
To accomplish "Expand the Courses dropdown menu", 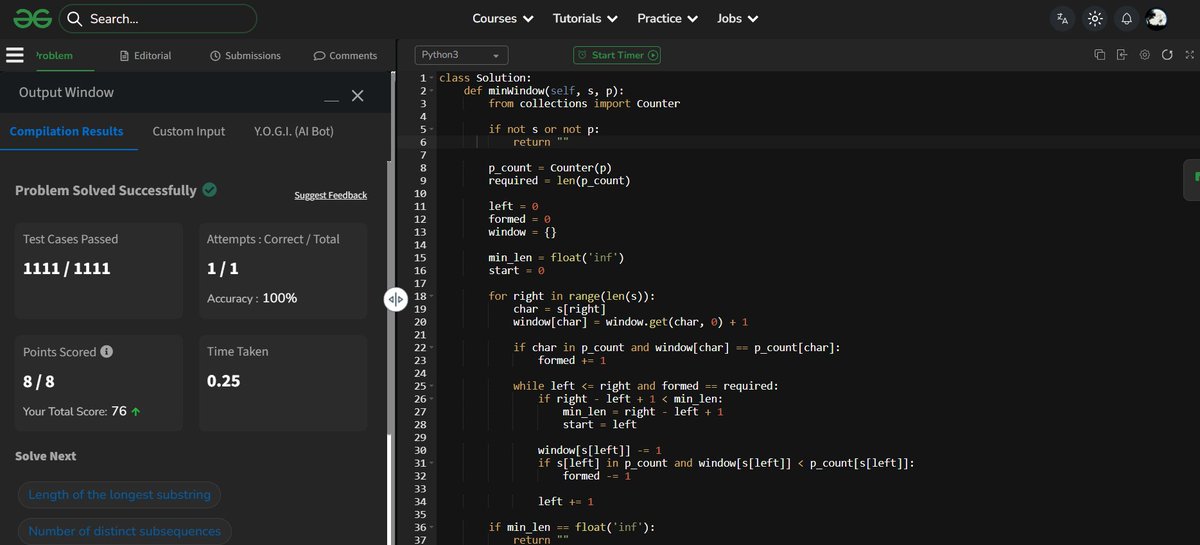I will coord(503,18).
